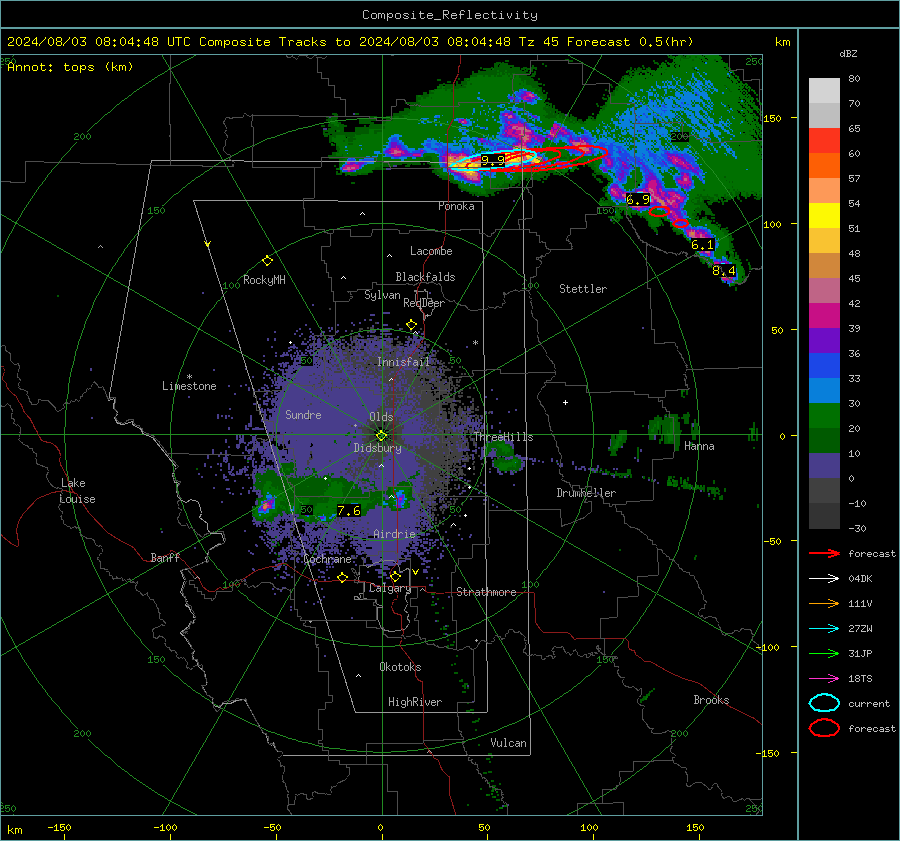The image size is (900, 841).
Task: Click the 7.6 storm top label
Action: point(348,510)
